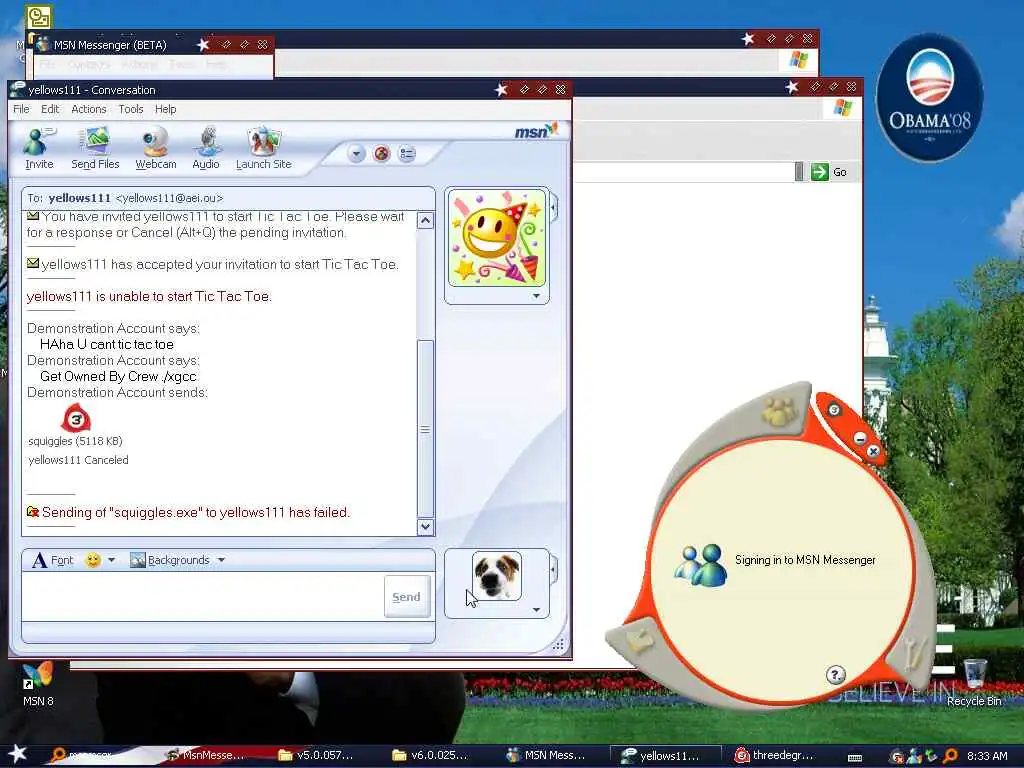Click the resize grip of conversation window
The height and width of the screenshot is (768, 1024).
(559, 645)
